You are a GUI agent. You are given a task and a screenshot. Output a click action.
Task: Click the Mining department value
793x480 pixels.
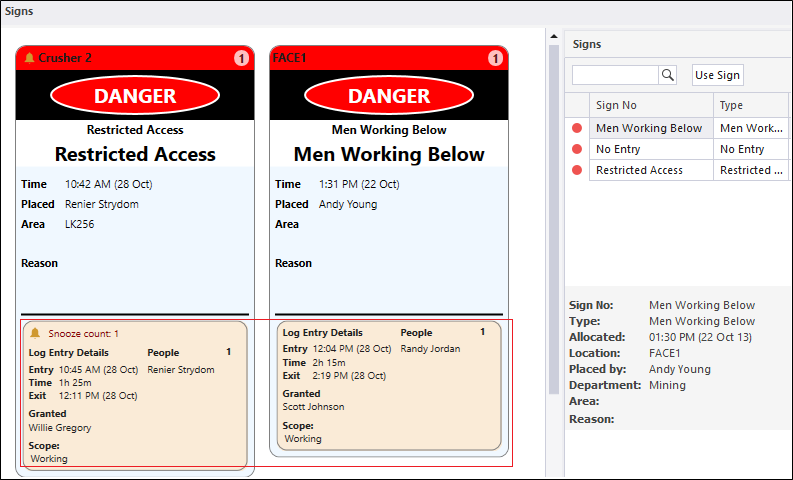pos(668,385)
